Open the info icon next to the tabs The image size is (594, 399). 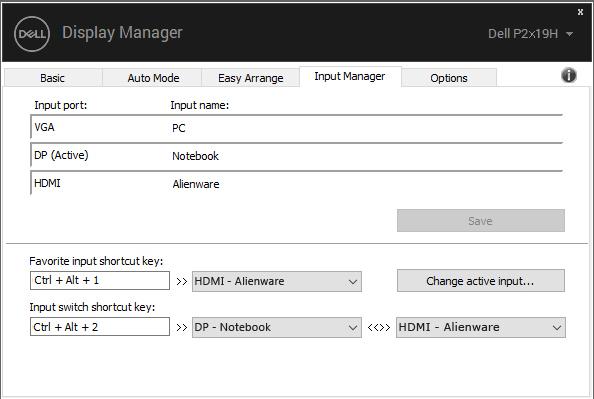569,75
